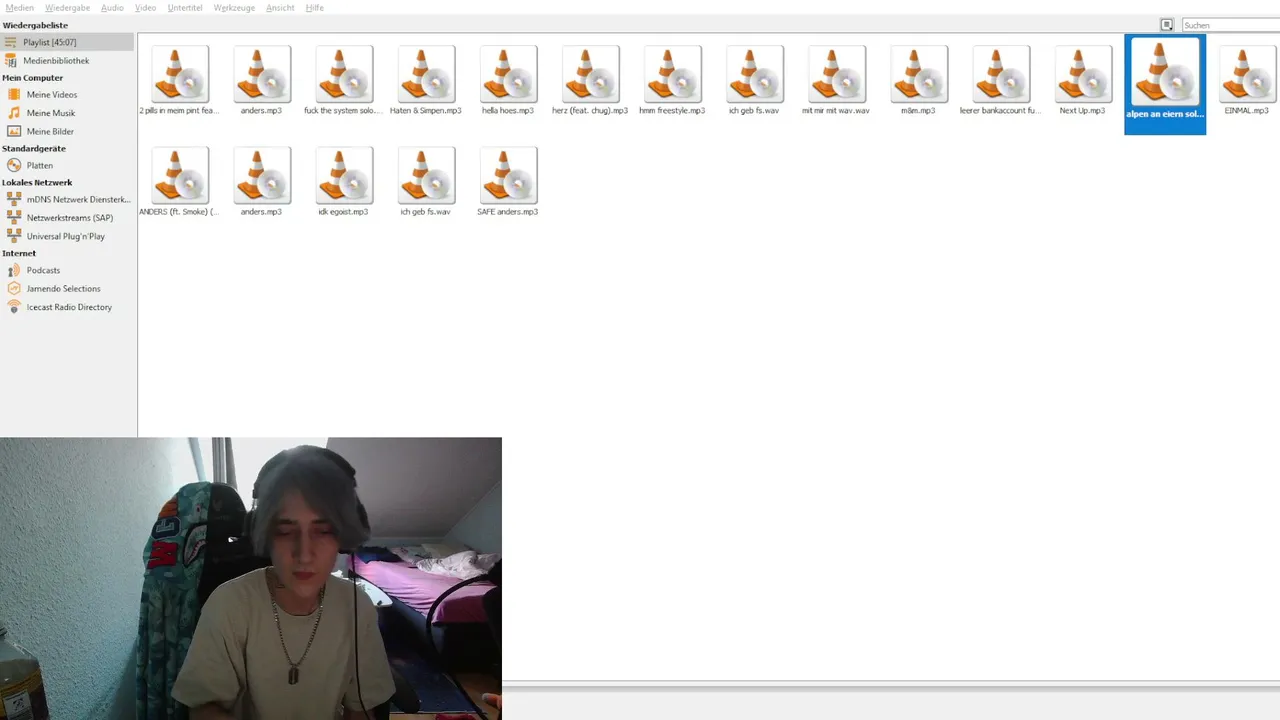Open the Werkzeuge menu
The height and width of the screenshot is (720, 1280).
pos(235,8)
